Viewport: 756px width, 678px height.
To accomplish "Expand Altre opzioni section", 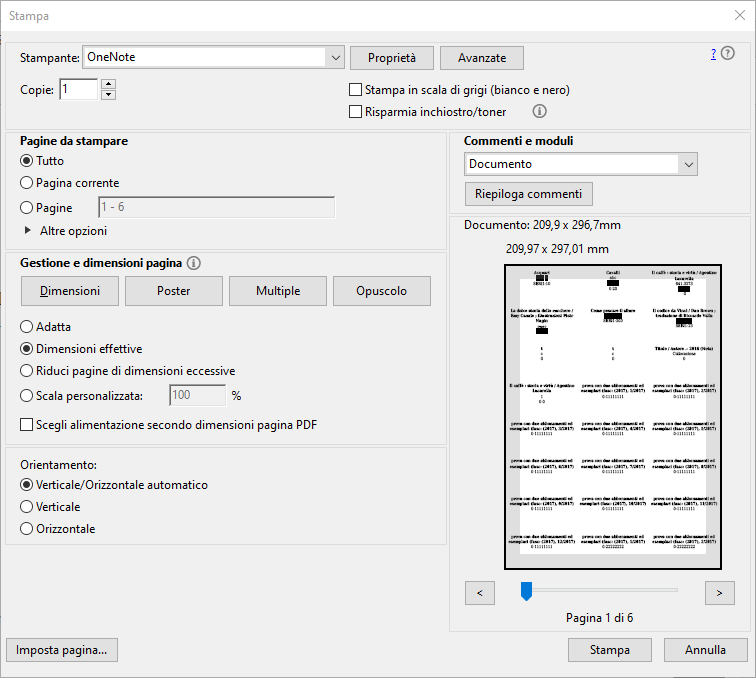I will coord(28,230).
